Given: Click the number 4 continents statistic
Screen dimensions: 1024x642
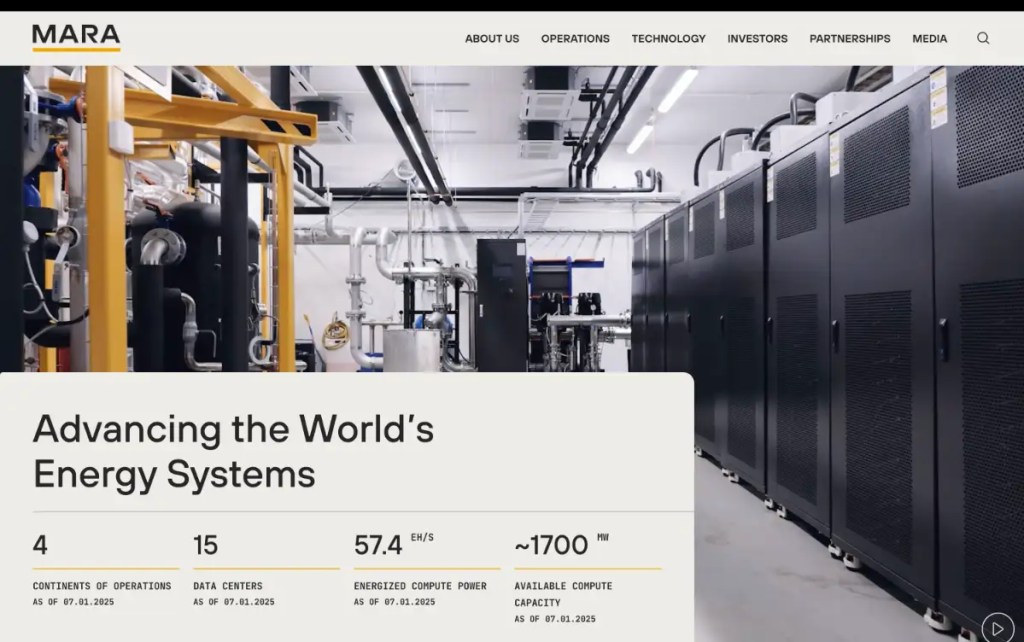Looking at the screenshot, I should [40, 545].
